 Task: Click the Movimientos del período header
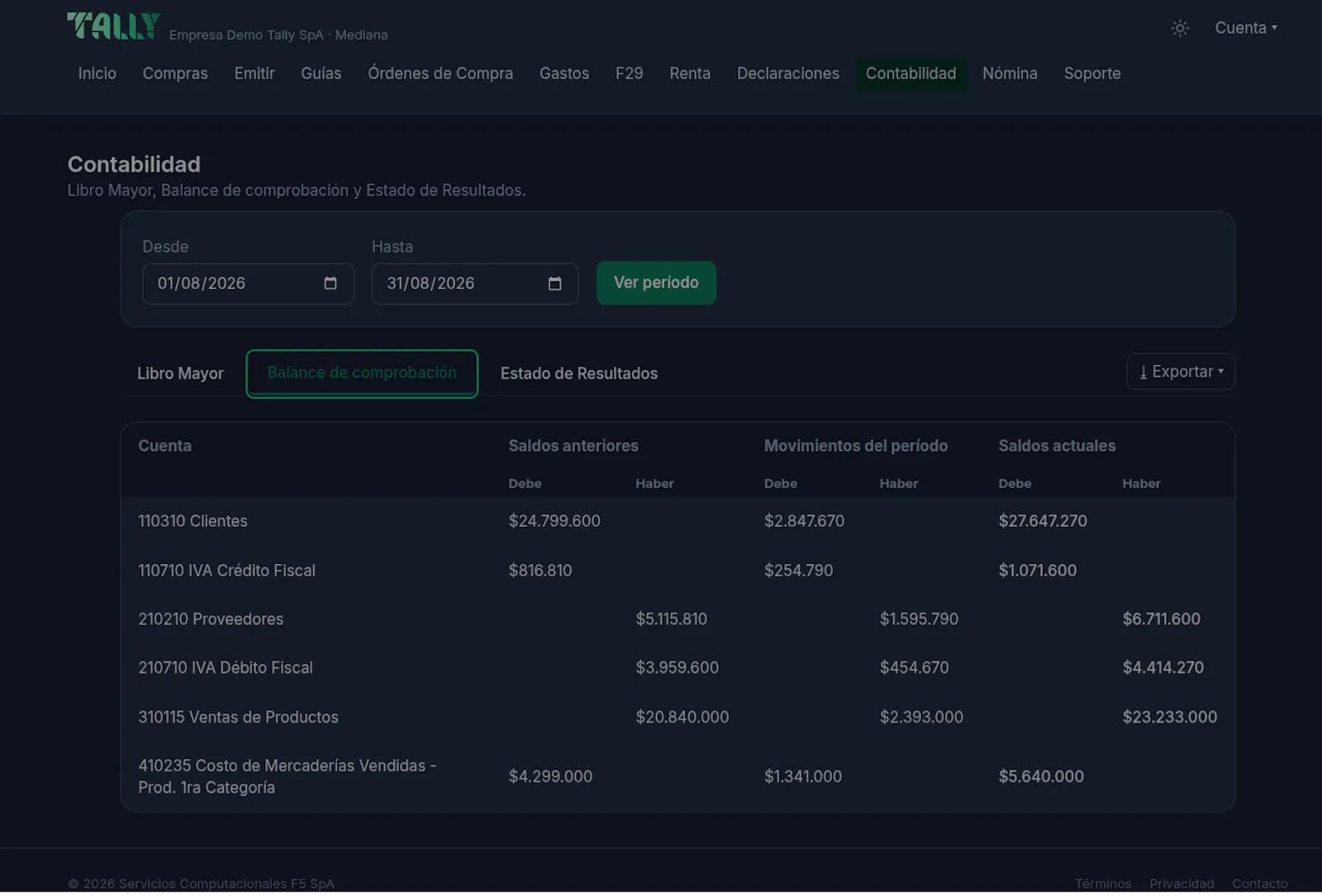855,446
